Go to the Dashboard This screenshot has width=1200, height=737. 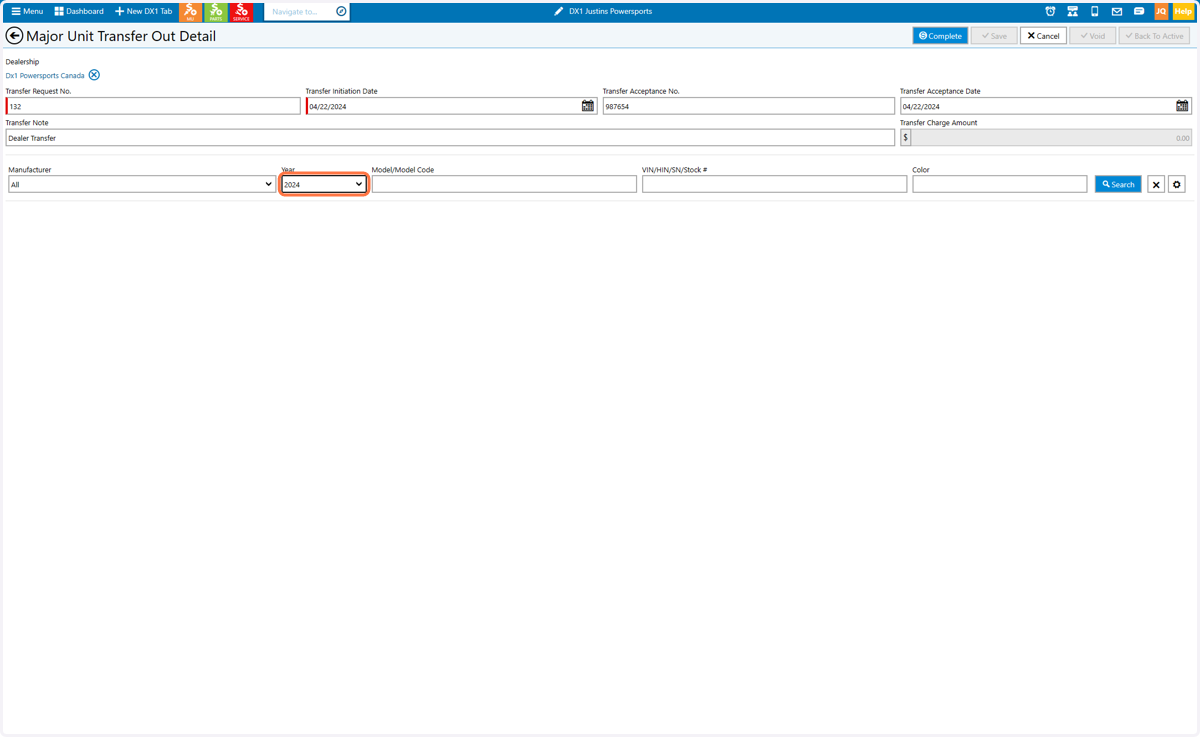coord(79,11)
